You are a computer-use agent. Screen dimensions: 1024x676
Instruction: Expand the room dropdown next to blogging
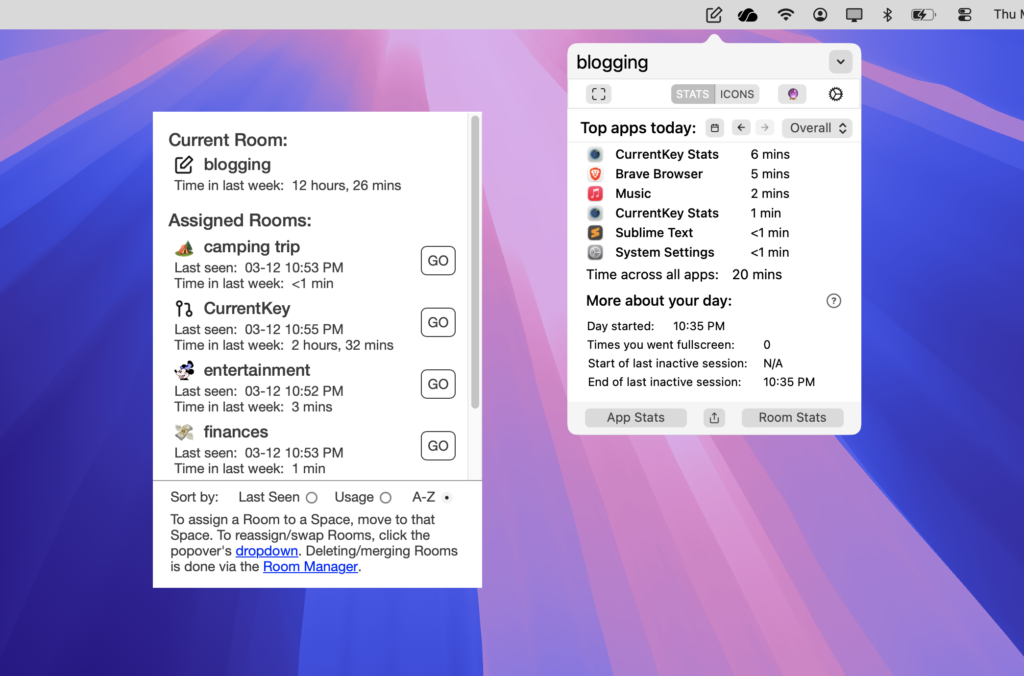(x=840, y=62)
